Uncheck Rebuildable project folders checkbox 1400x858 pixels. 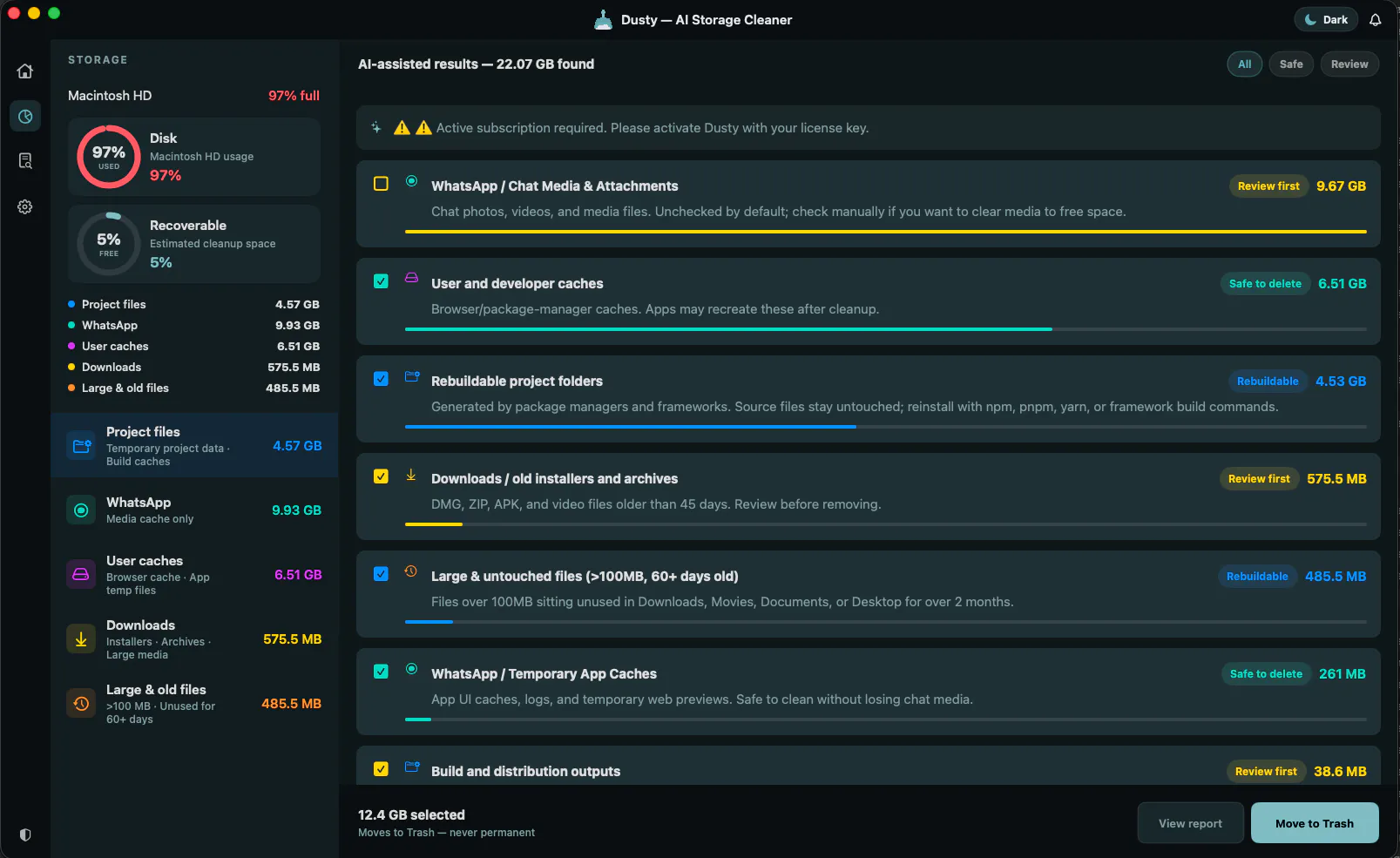[x=381, y=379]
